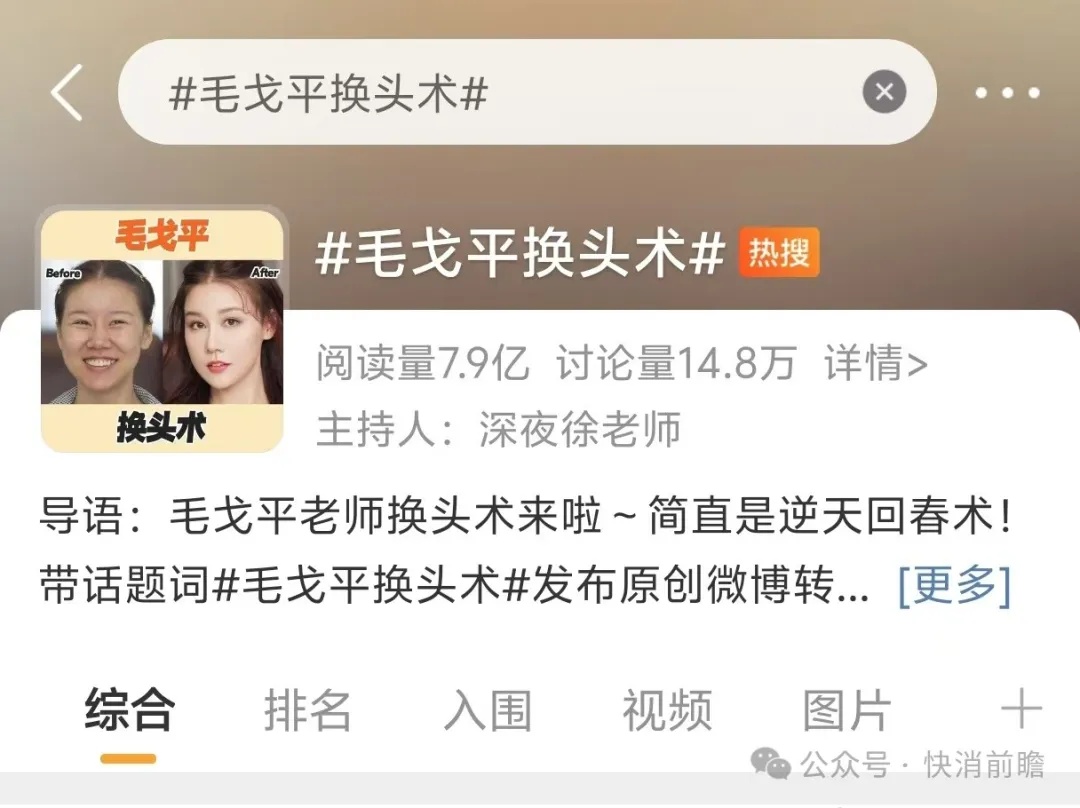The height and width of the screenshot is (808, 1080).
Task: Tap the plus icon to add tab
Action: [x=1021, y=709]
